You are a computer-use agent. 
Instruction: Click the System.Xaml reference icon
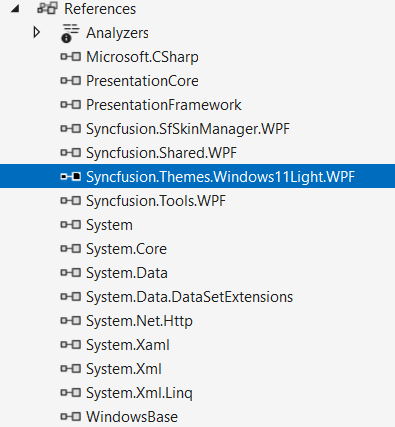71,345
